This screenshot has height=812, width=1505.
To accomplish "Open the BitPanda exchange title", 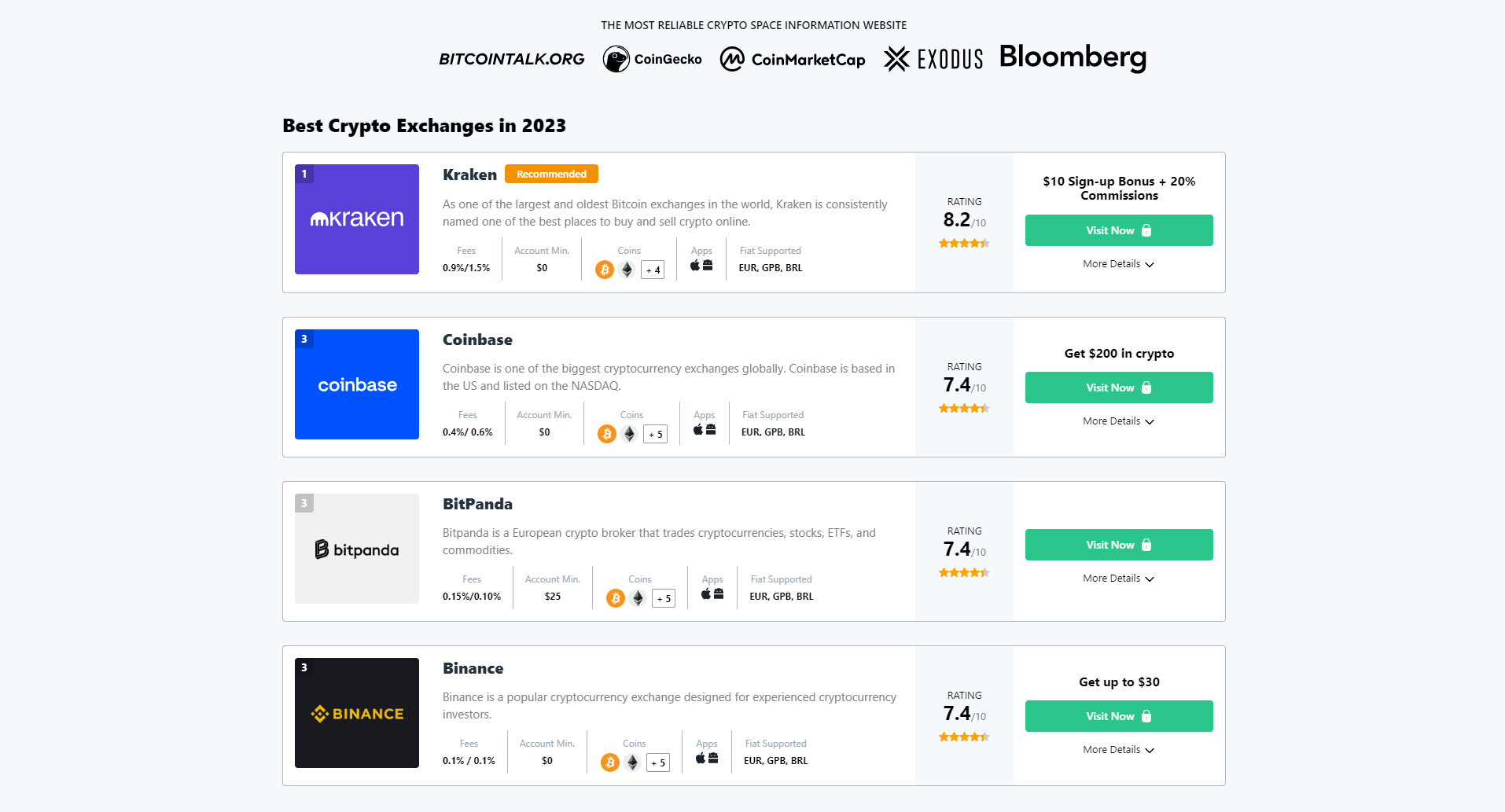I will pos(477,504).
